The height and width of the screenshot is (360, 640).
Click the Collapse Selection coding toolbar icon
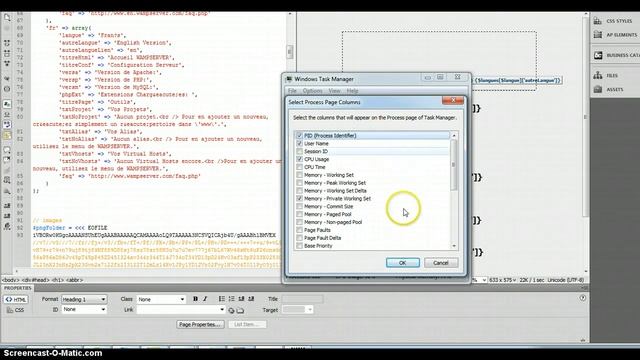[7, 53]
